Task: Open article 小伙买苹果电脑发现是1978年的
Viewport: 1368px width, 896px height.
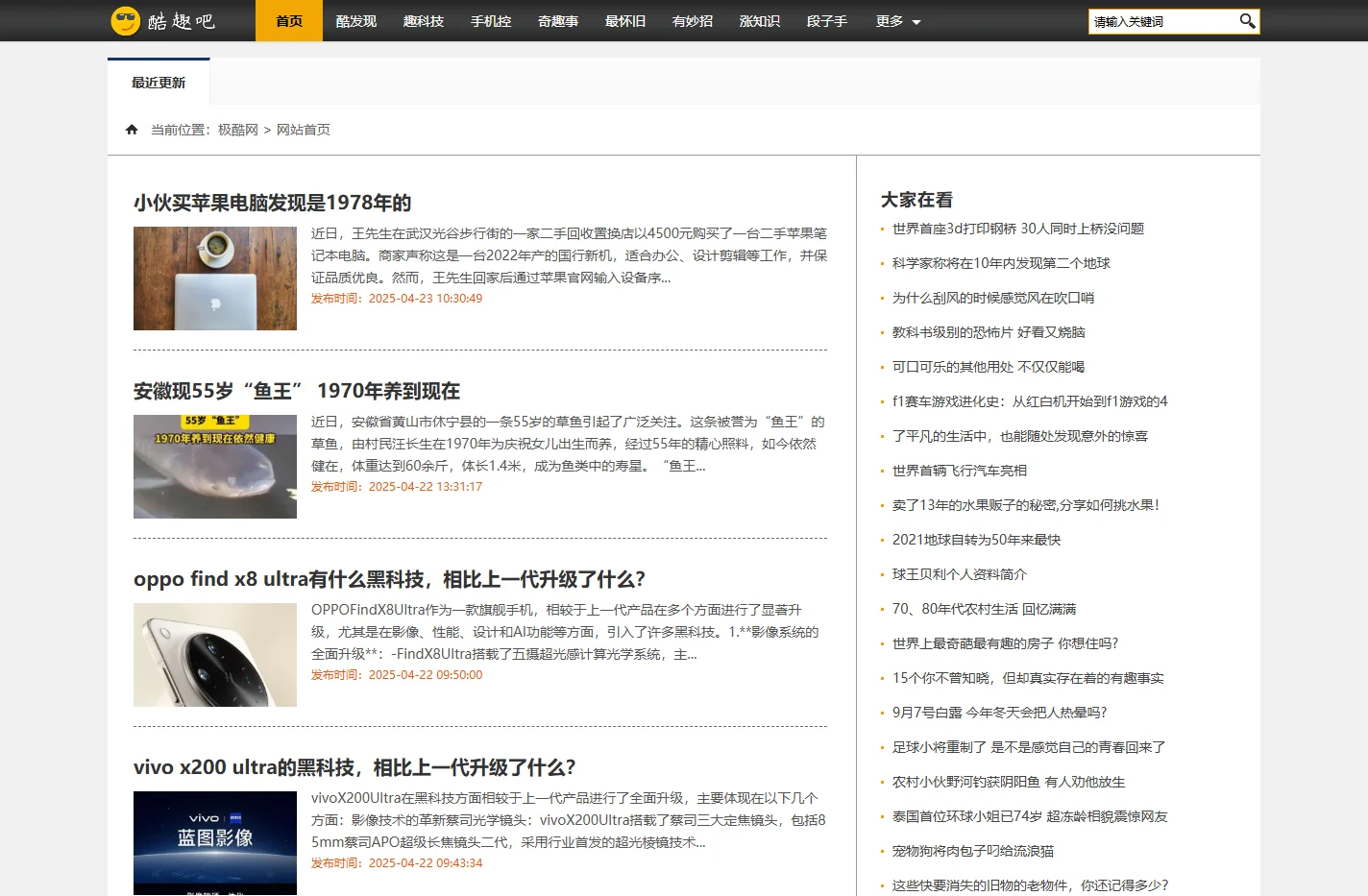Action: 273,203
